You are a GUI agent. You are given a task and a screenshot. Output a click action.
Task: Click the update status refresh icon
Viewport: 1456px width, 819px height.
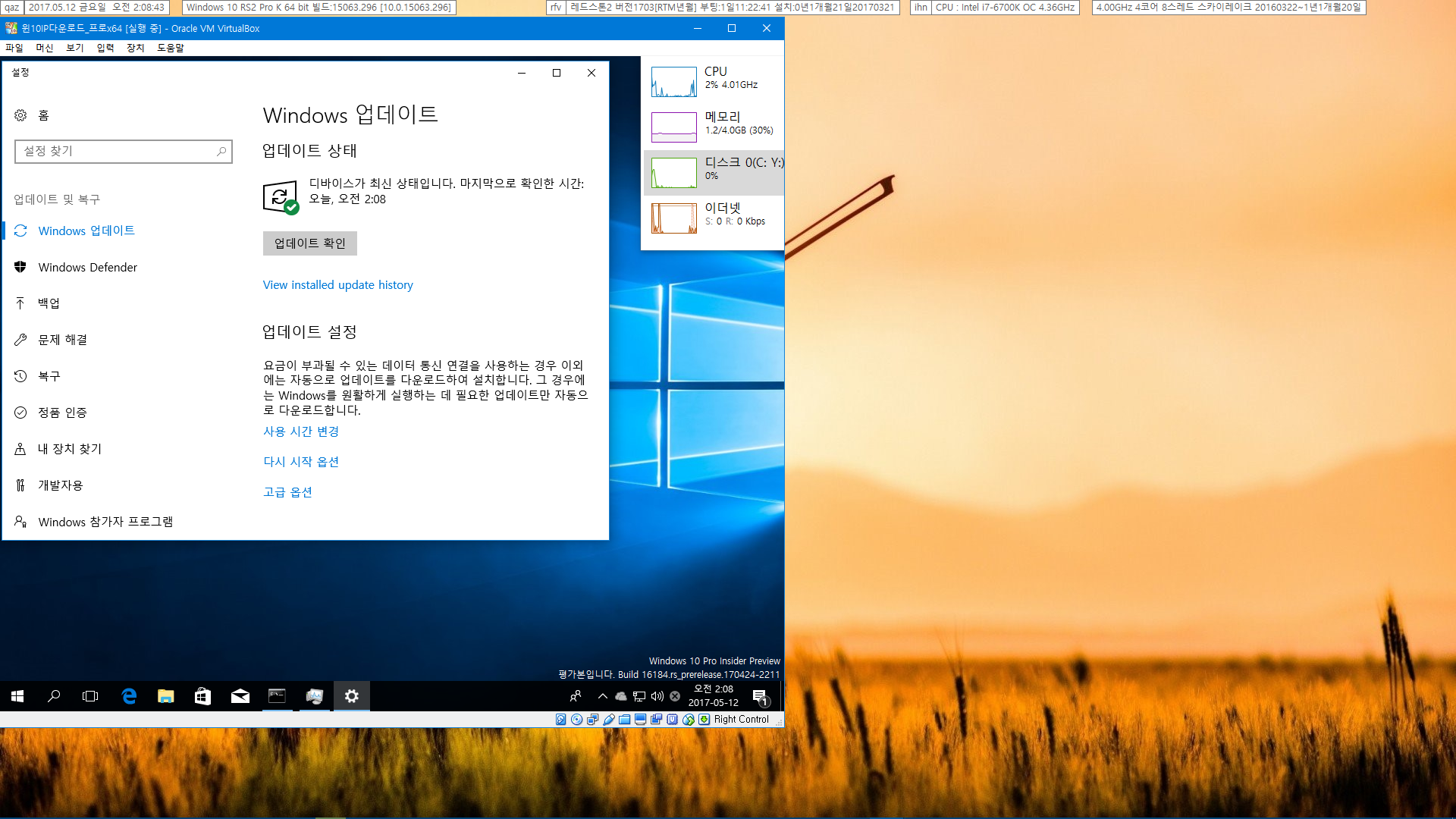tap(280, 197)
